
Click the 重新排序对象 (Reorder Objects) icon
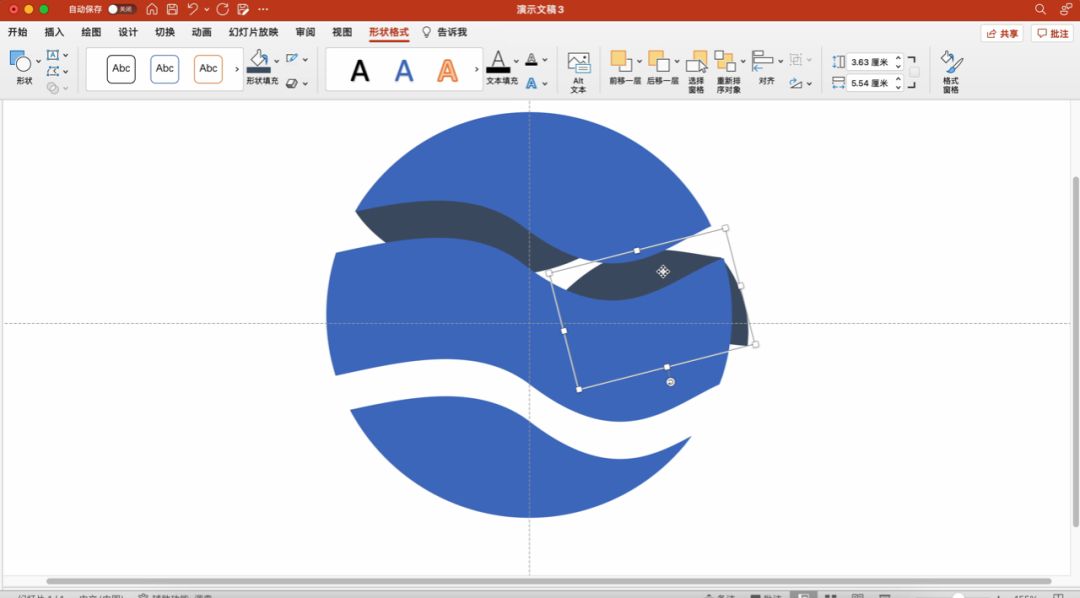point(725,61)
